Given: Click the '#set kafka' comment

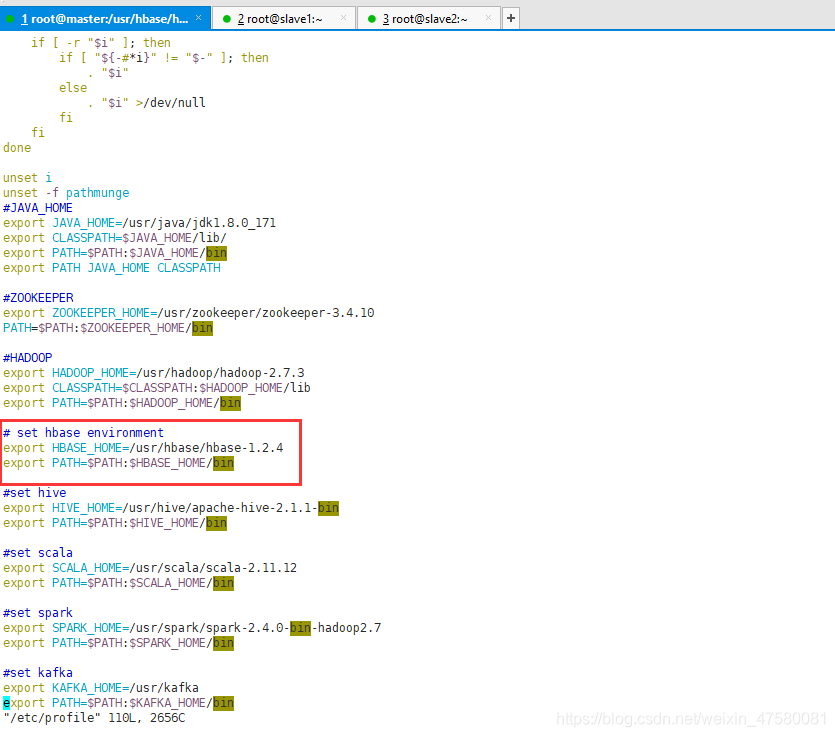Looking at the screenshot, I should coord(38,673).
